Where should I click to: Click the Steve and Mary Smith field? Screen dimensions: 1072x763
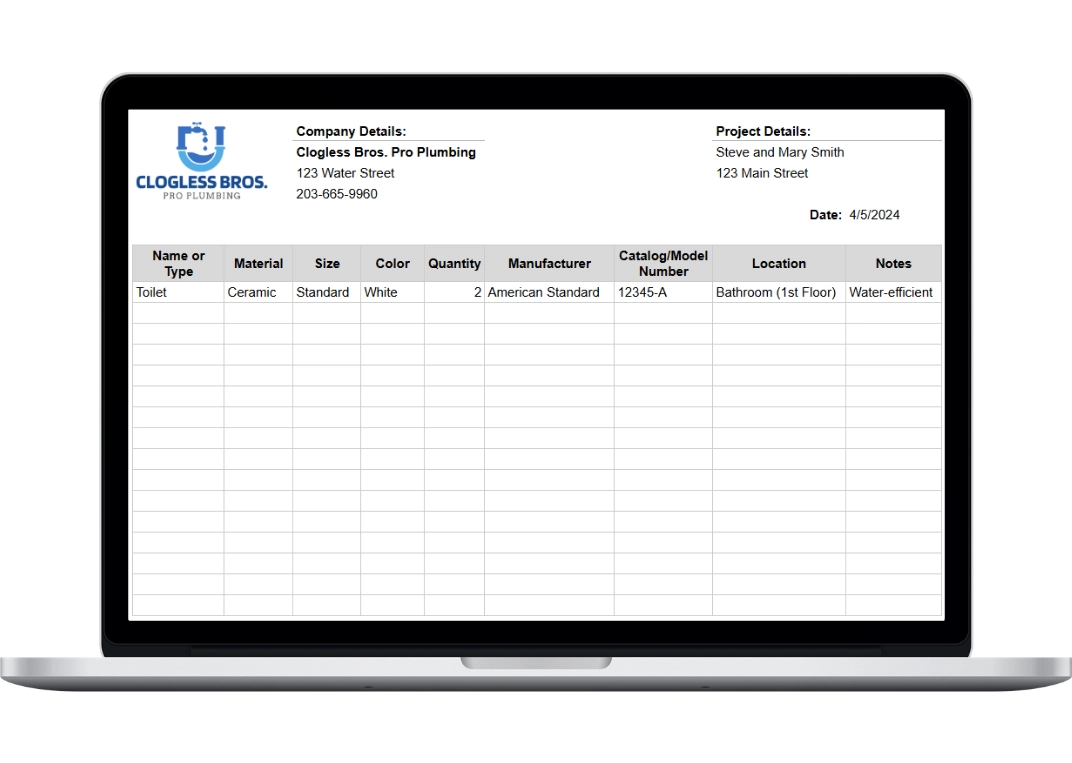[x=780, y=153]
